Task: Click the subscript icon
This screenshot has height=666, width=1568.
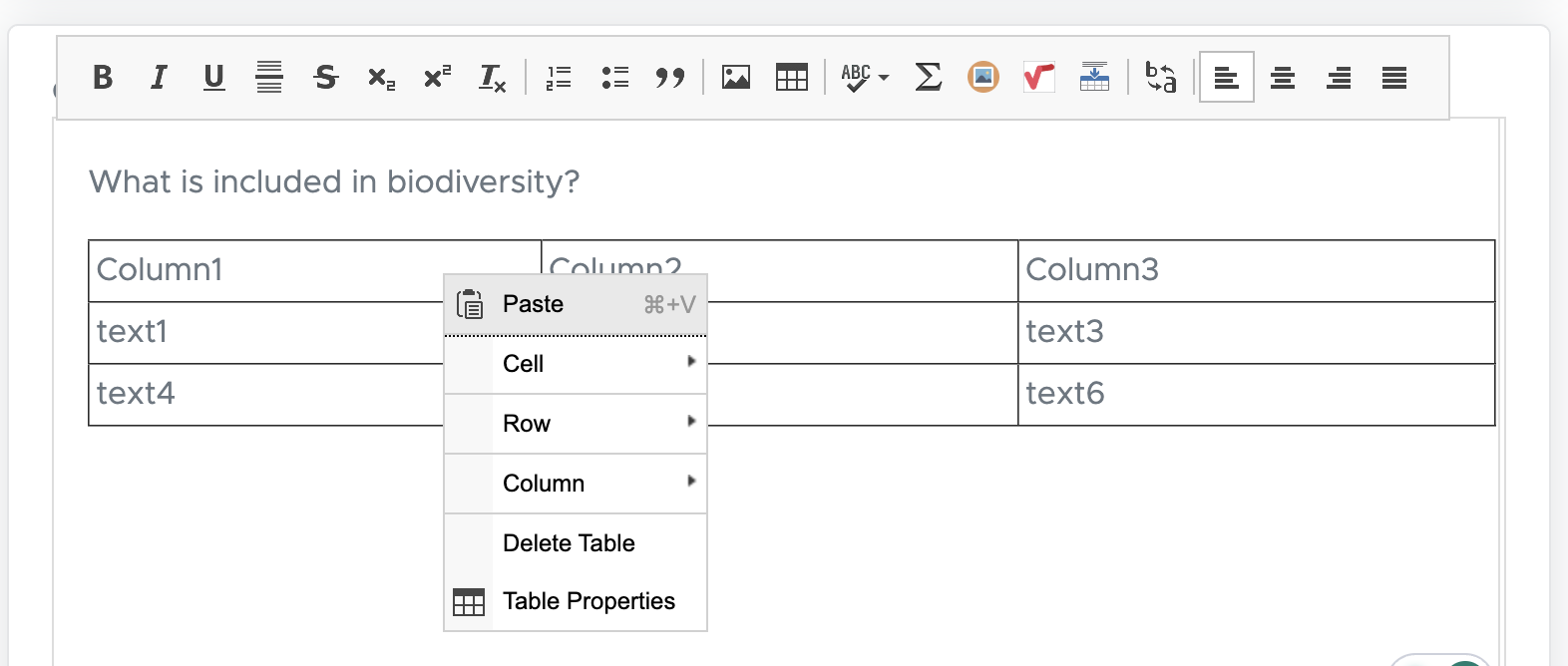Action: click(381, 77)
